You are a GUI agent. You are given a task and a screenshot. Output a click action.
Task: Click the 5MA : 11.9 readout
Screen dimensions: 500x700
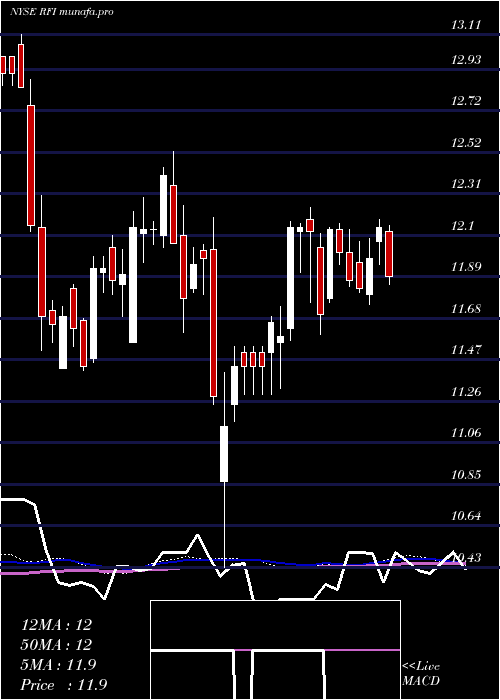click(58, 665)
